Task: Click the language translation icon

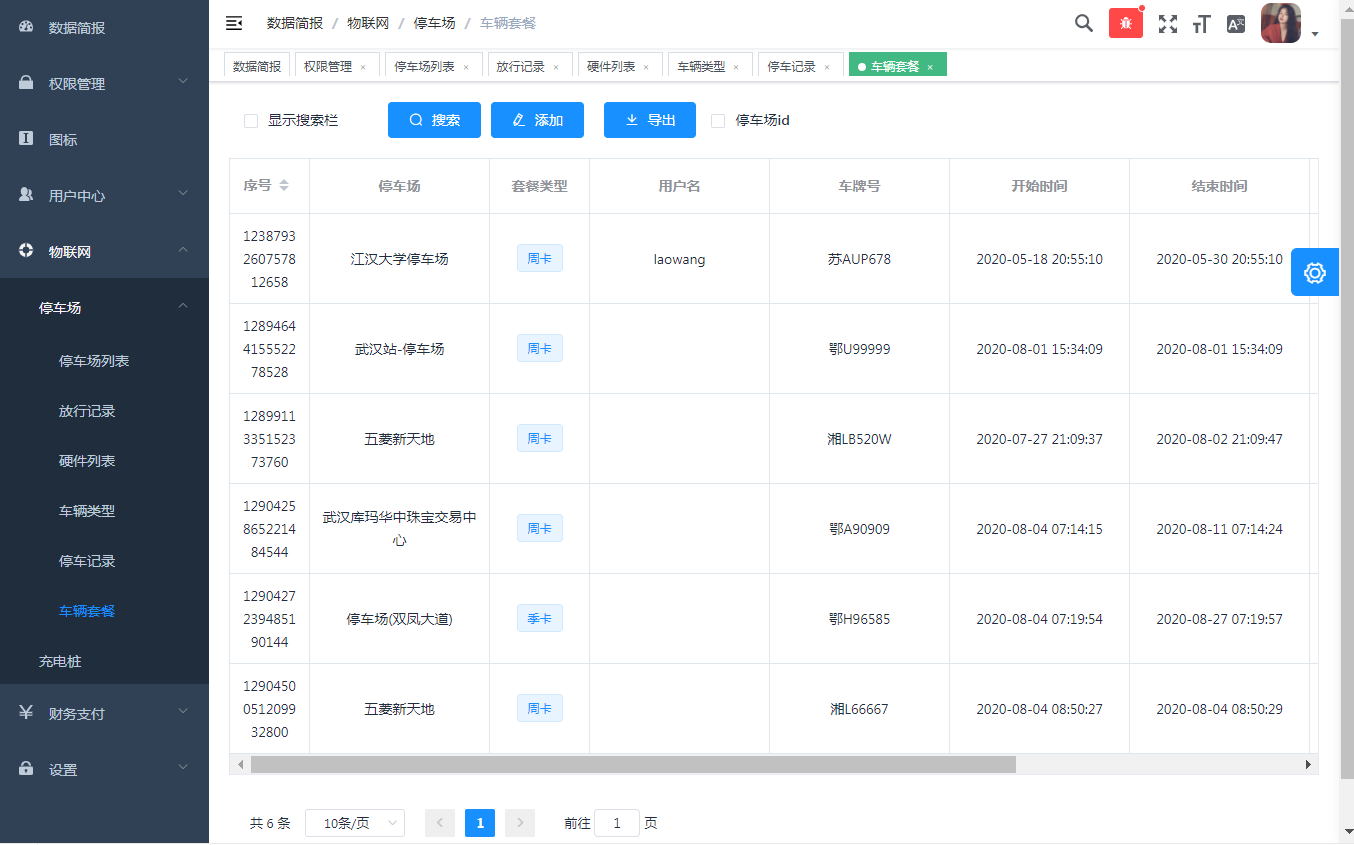Action: 1236,24
